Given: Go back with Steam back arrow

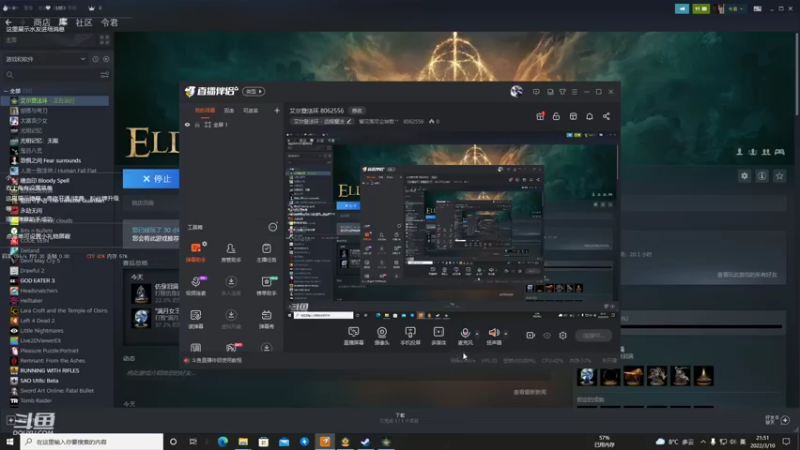Looking at the screenshot, I should pyautogui.click(x=8, y=22).
